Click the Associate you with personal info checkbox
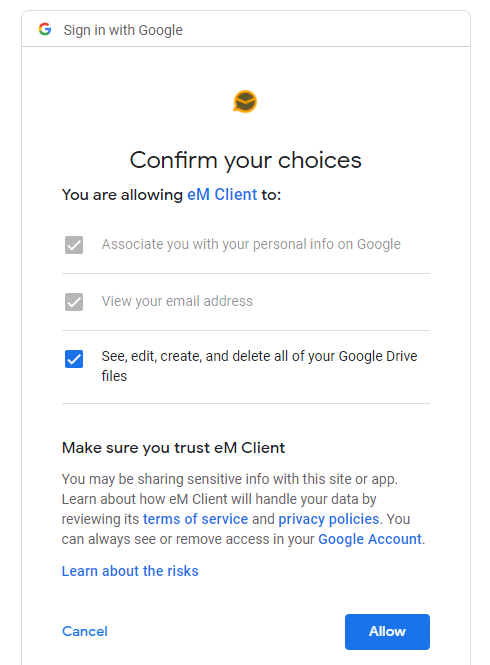This screenshot has width=490, height=665. (74, 245)
